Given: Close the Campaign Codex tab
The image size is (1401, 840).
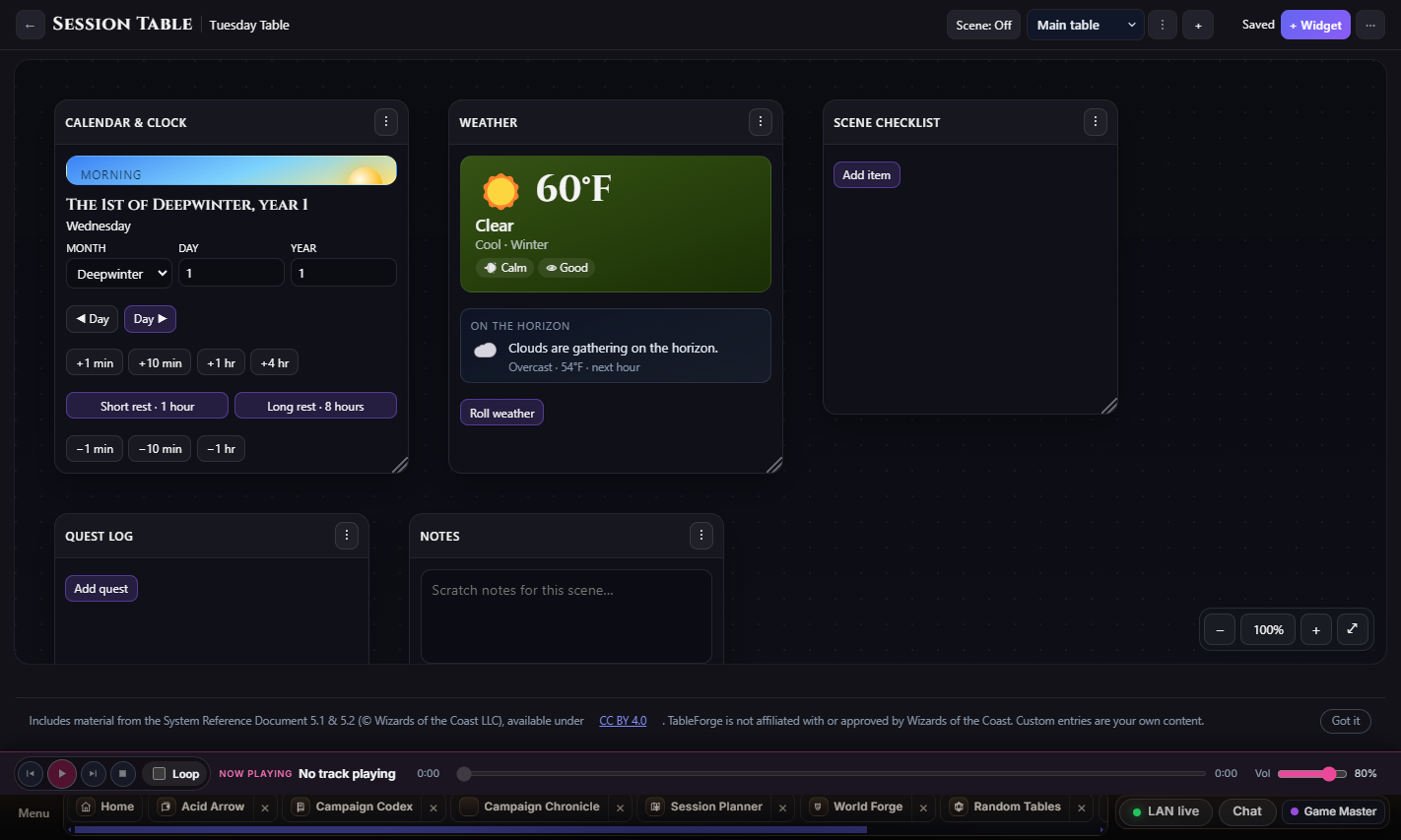Looking at the screenshot, I should 434,808.
